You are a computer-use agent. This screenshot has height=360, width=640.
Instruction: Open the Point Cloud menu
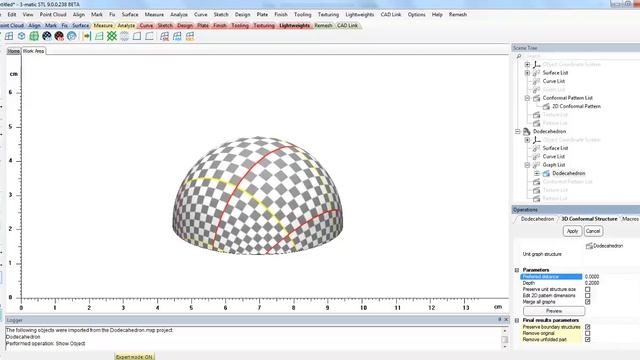pos(53,14)
